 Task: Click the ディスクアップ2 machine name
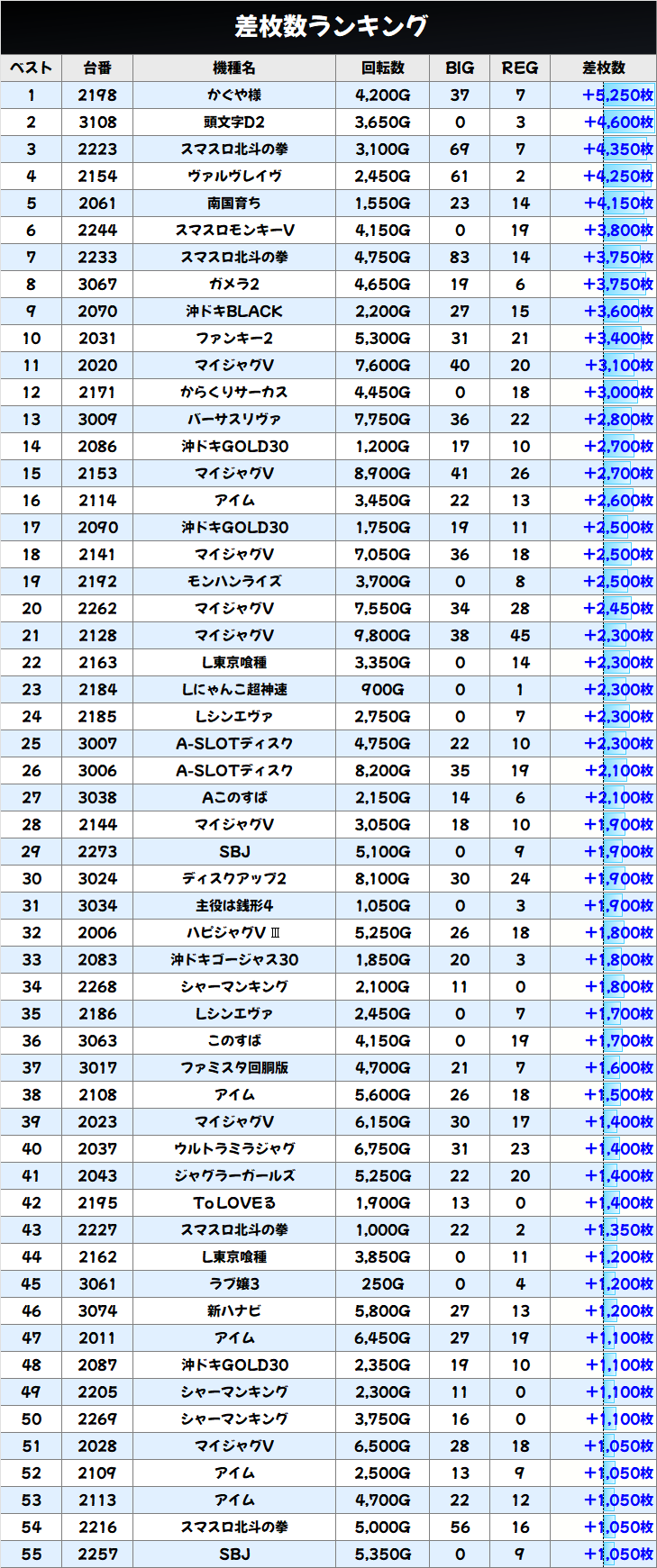click(x=234, y=879)
